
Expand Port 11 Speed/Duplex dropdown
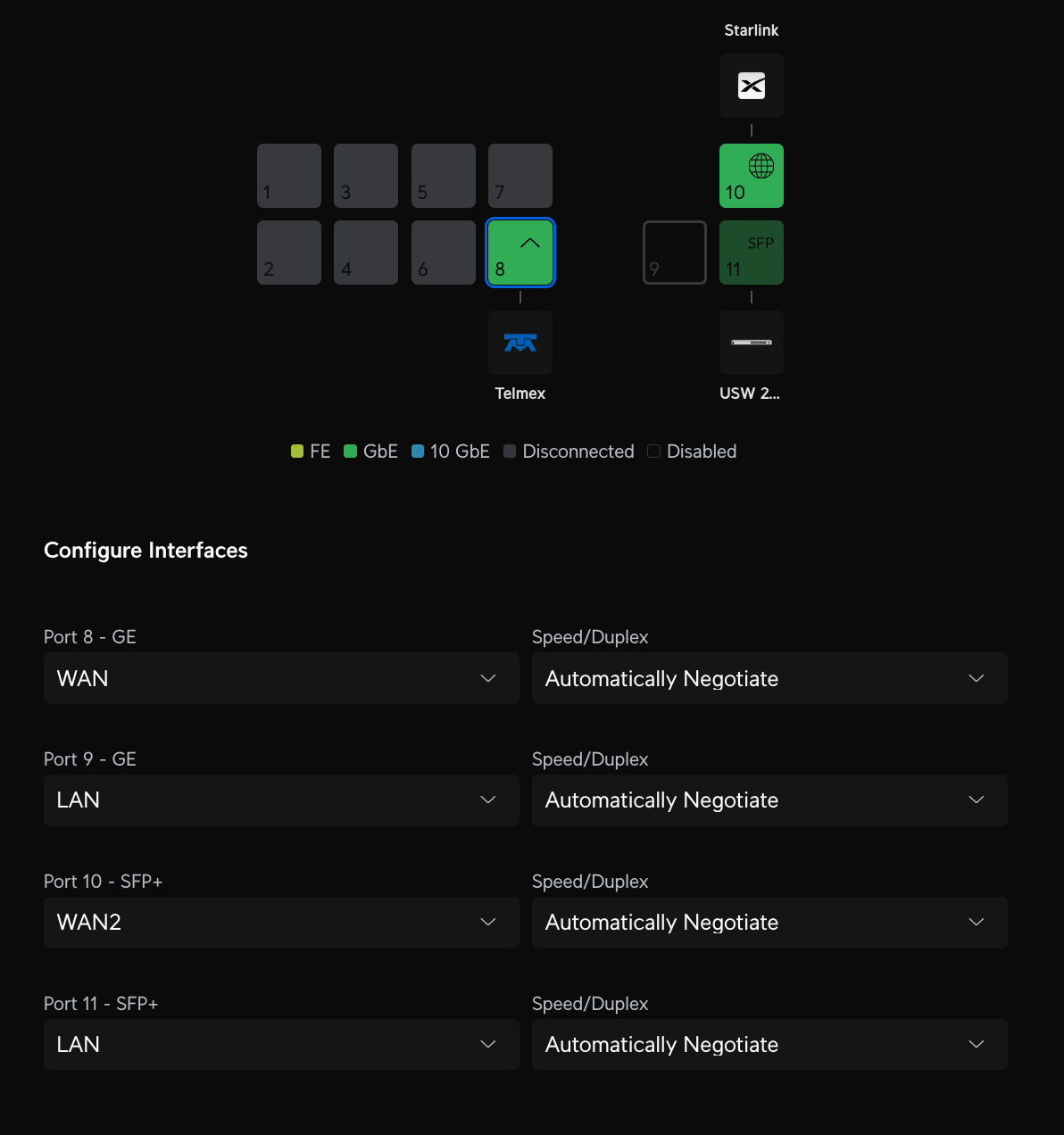[769, 1045]
